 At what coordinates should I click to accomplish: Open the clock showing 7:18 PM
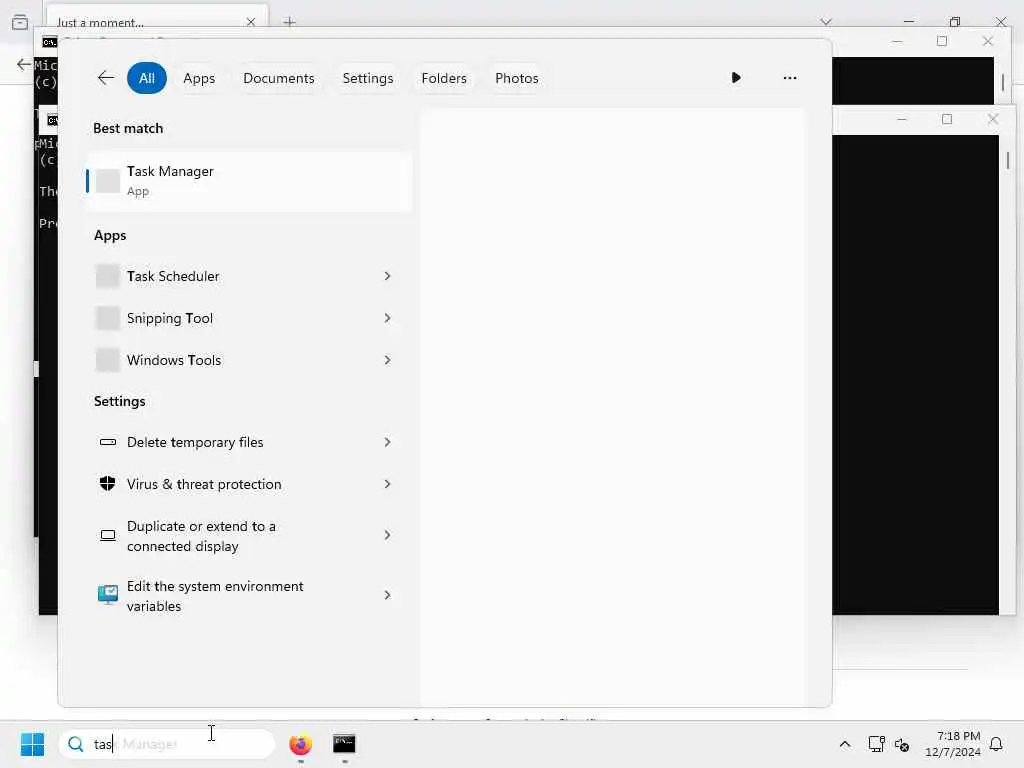coord(953,744)
